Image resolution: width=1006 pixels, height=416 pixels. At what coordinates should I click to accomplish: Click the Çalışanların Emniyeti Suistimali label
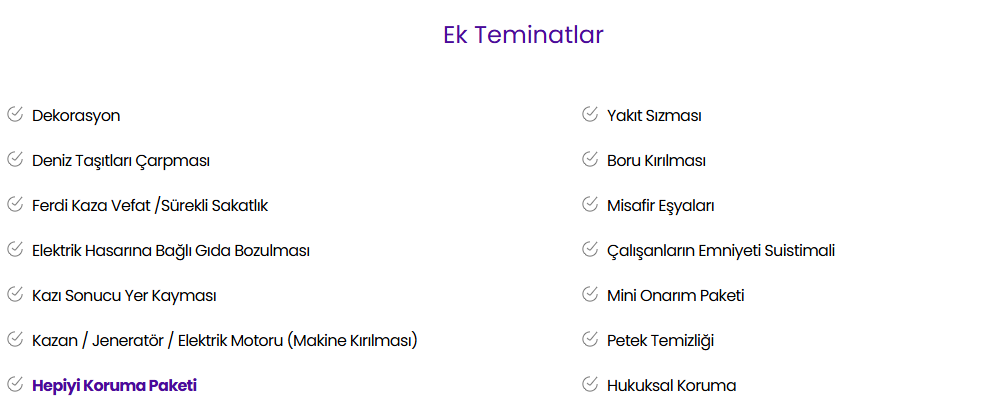(x=720, y=250)
